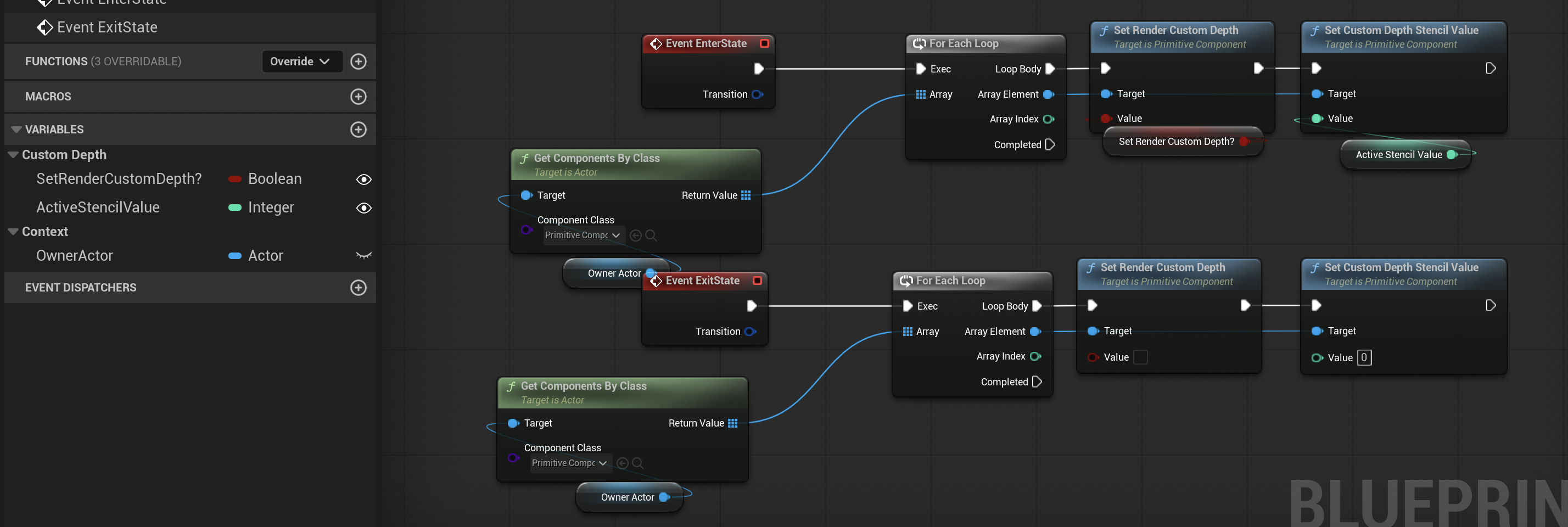Open the Override functions dropdown
The height and width of the screenshot is (527, 1568).
tap(301, 61)
